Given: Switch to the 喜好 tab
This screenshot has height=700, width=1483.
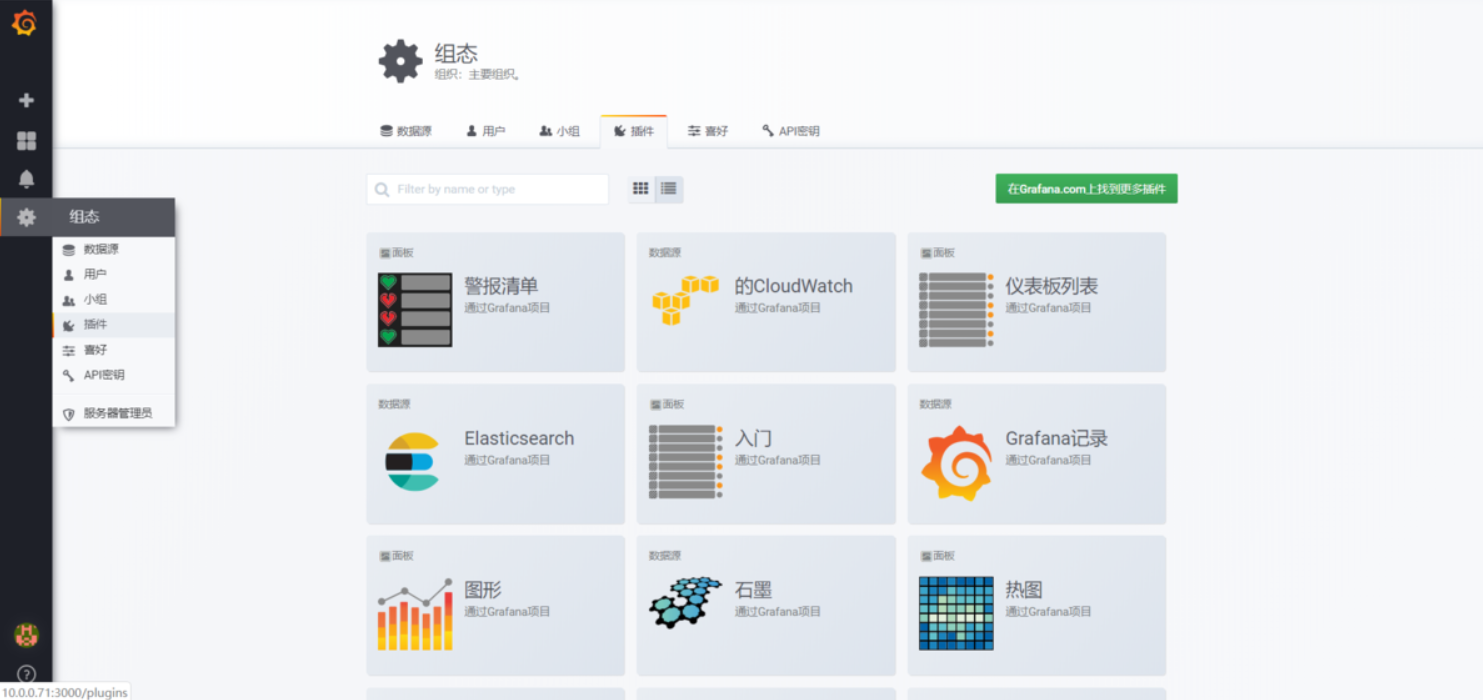Looking at the screenshot, I should [x=708, y=131].
